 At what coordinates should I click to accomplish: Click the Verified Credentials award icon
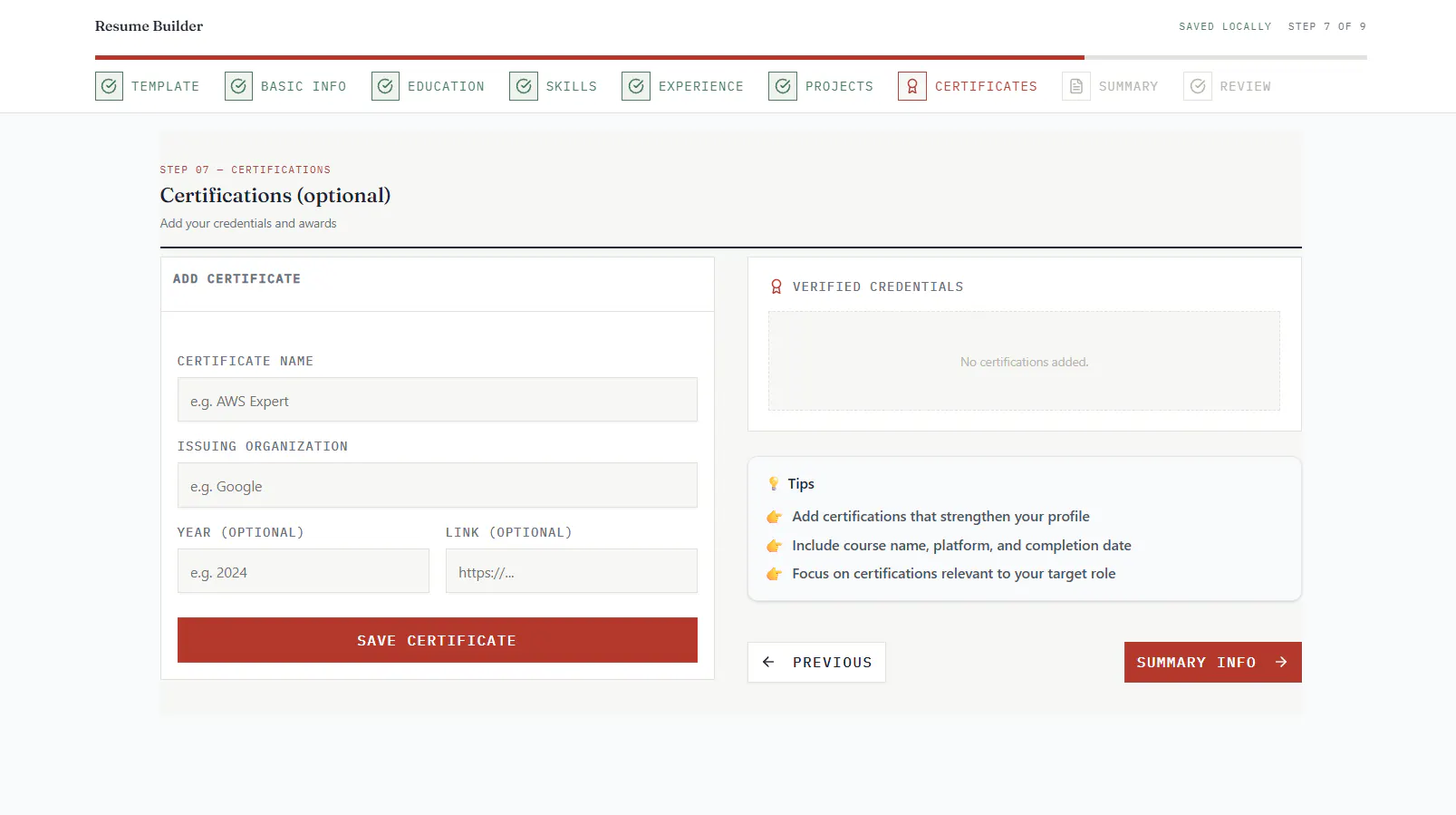point(776,286)
